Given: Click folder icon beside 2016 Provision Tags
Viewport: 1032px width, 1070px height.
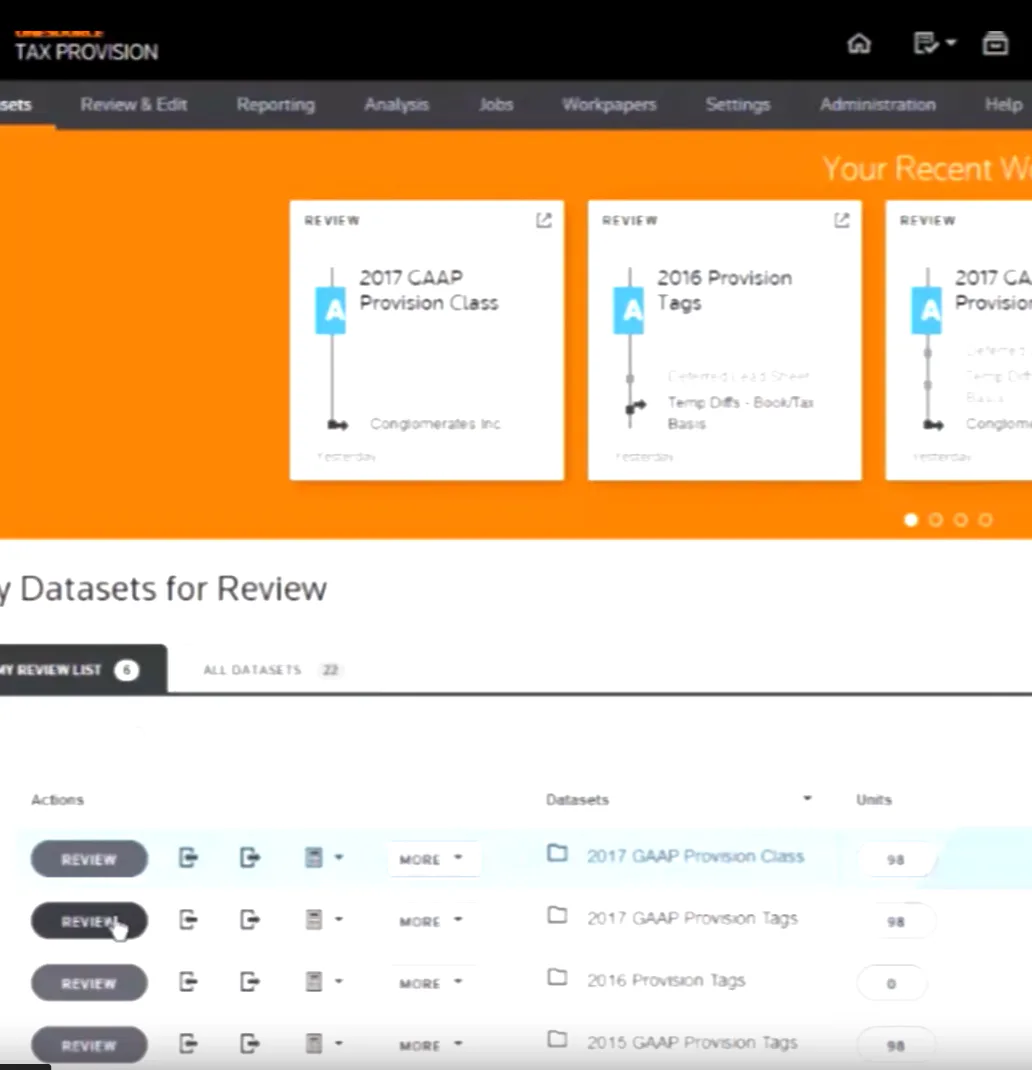Looking at the screenshot, I should click(x=558, y=977).
